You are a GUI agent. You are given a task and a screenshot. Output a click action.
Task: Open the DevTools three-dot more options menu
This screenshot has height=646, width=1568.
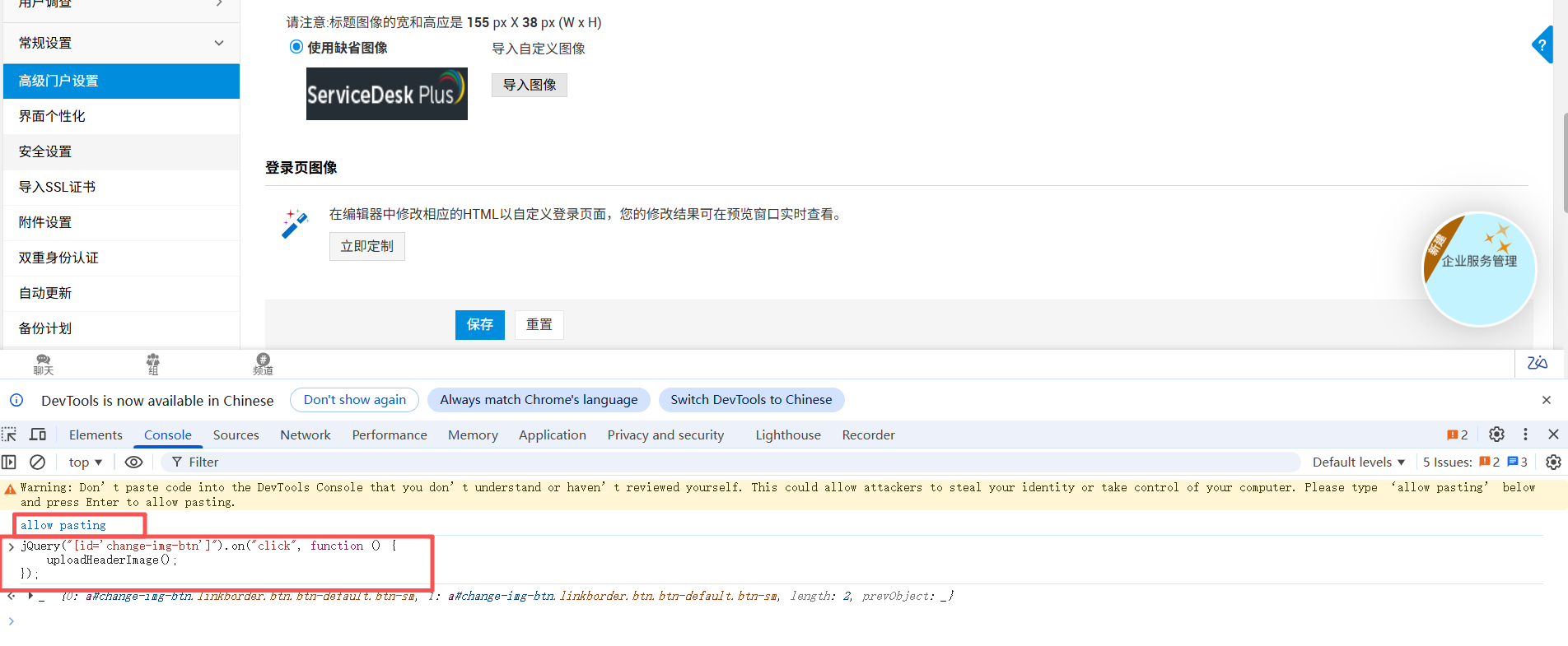[x=1525, y=435]
